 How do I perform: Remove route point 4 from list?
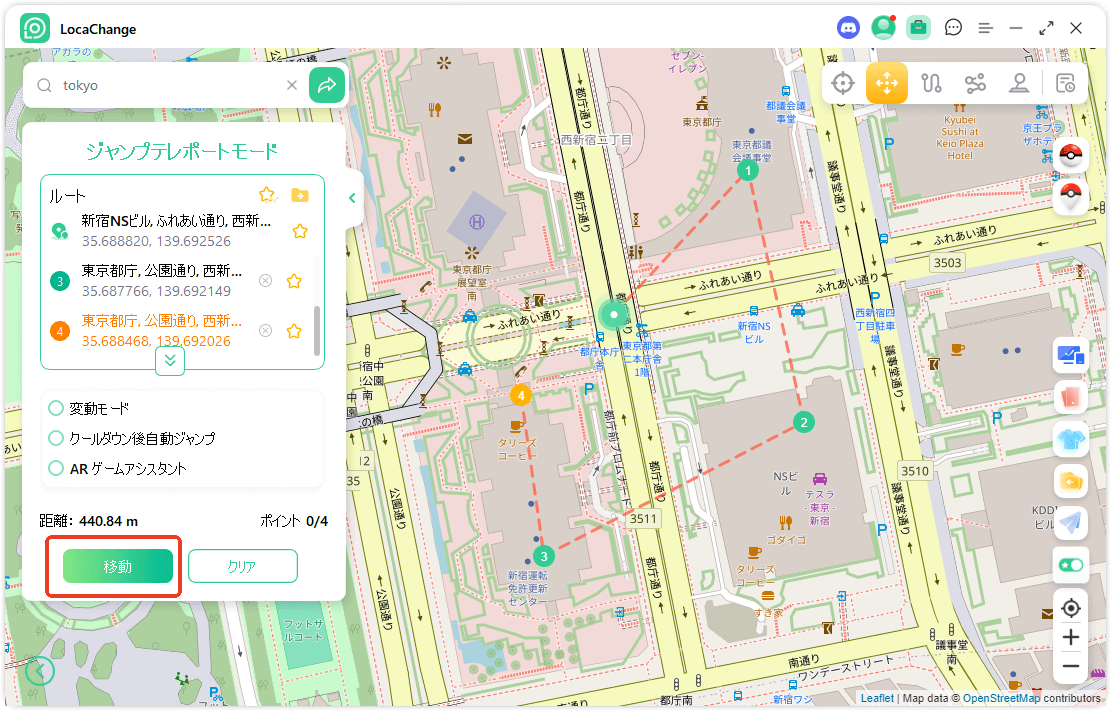pos(265,331)
